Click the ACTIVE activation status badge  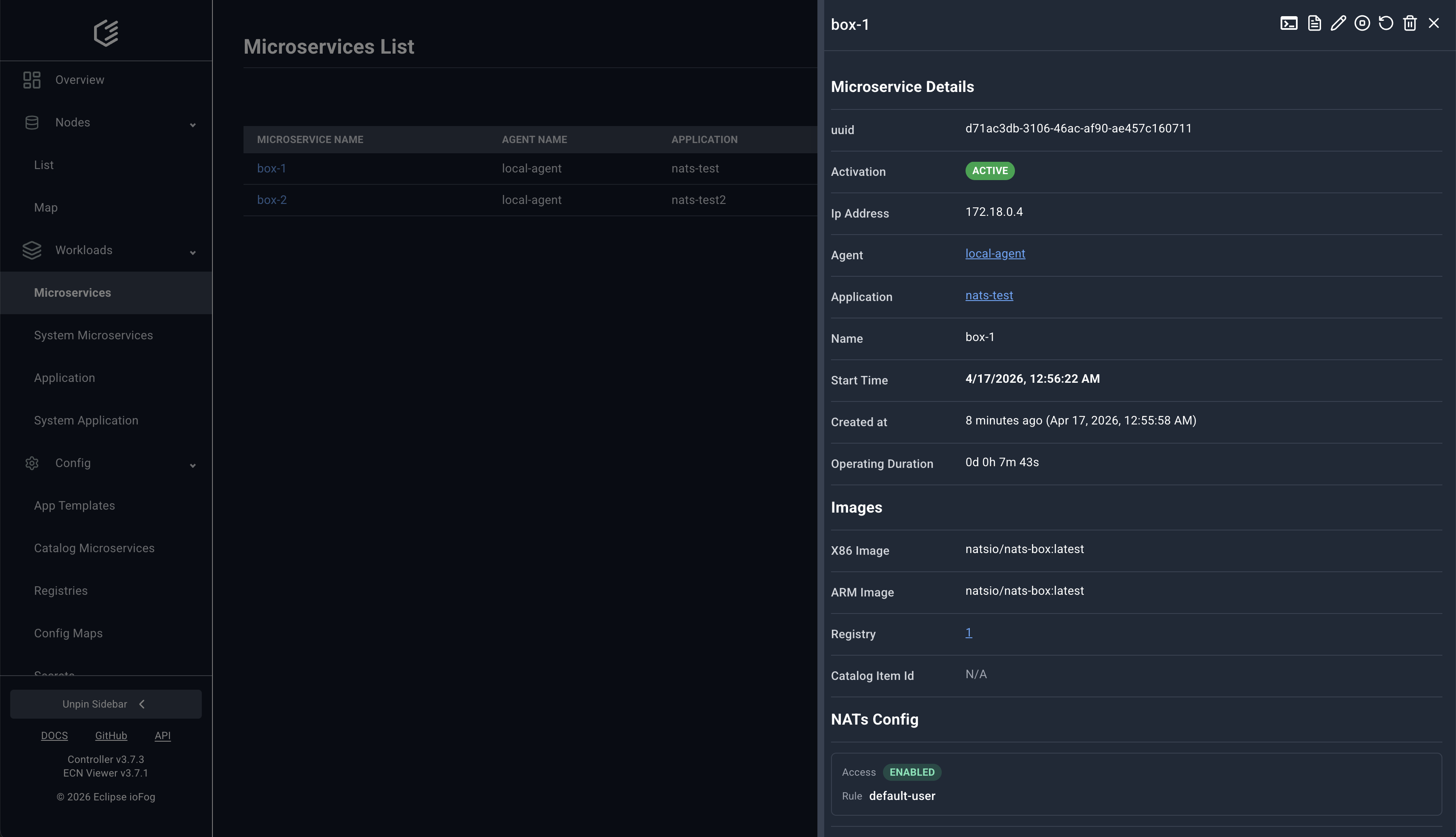[990, 171]
